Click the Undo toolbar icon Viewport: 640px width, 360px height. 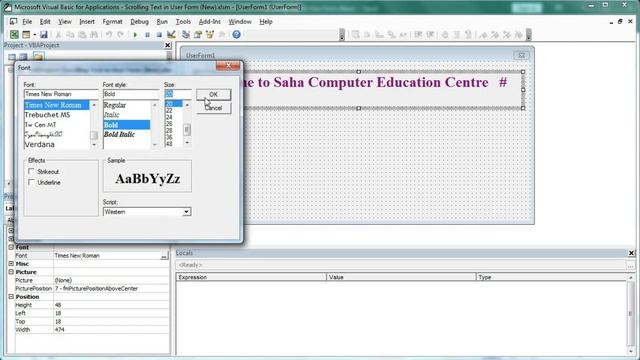pyautogui.click(x=109, y=35)
